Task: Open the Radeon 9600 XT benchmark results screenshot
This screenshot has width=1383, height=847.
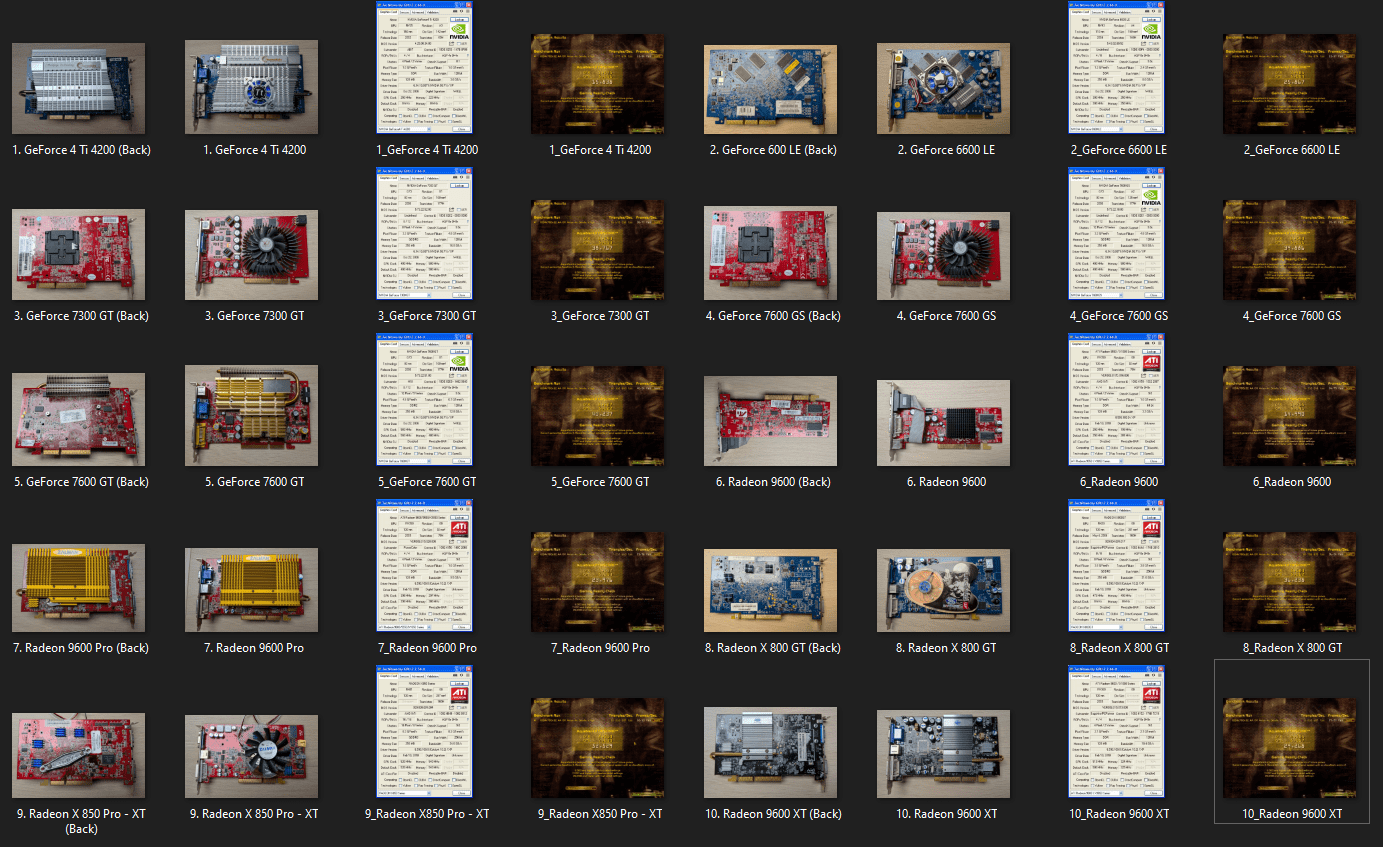Action: click(x=1289, y=748)
